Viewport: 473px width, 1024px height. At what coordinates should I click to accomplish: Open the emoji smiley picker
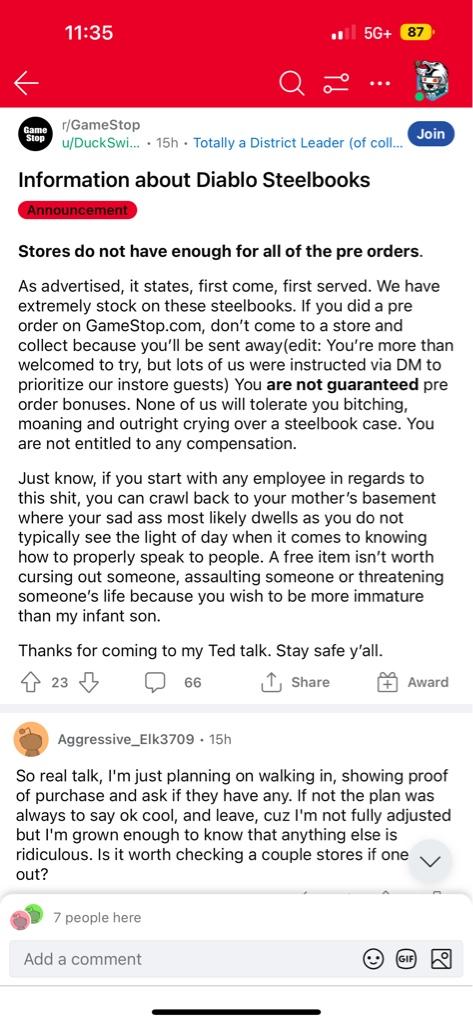click(372, 959)
